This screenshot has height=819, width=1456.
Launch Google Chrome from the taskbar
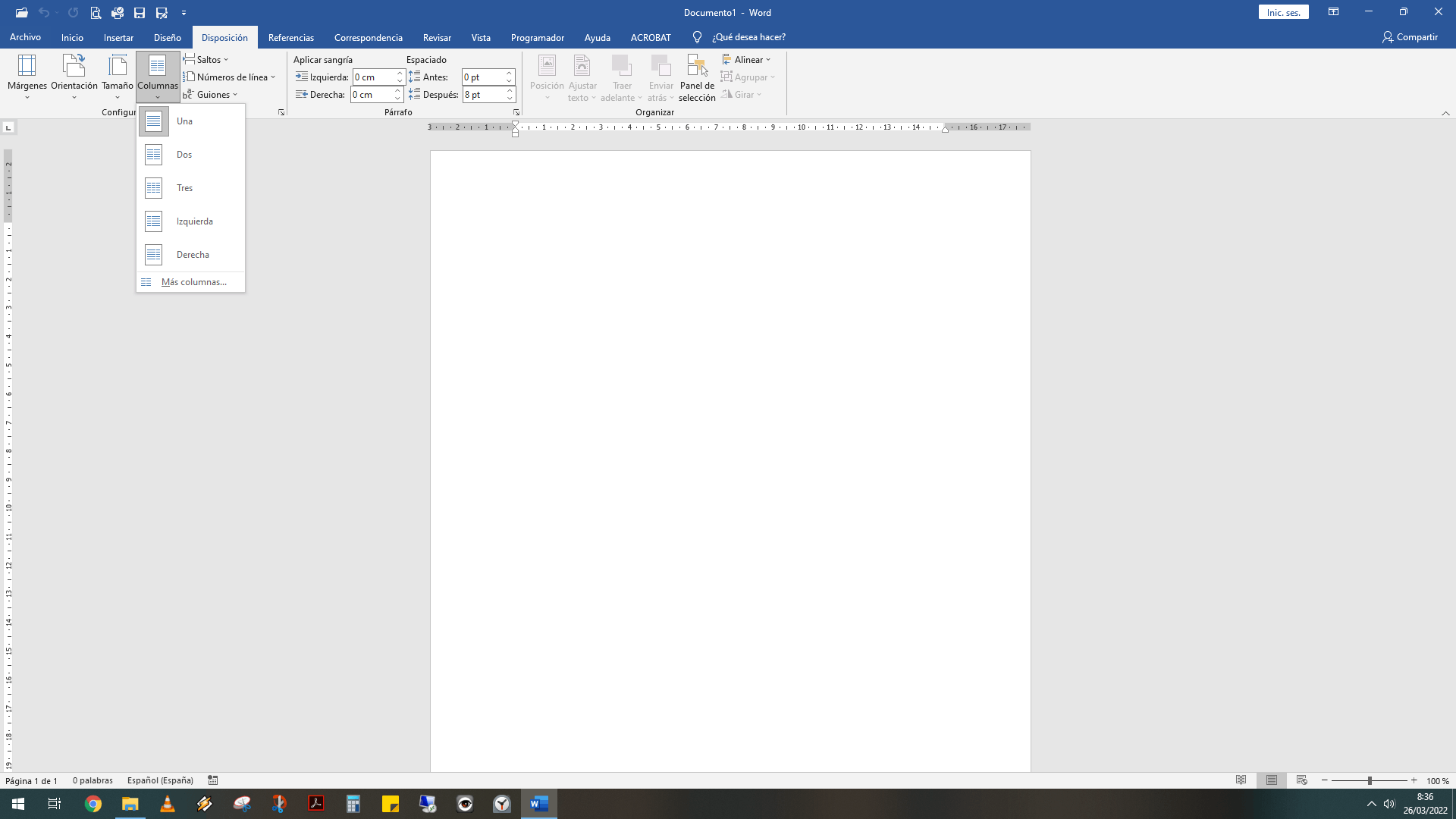tap(93, 803)
